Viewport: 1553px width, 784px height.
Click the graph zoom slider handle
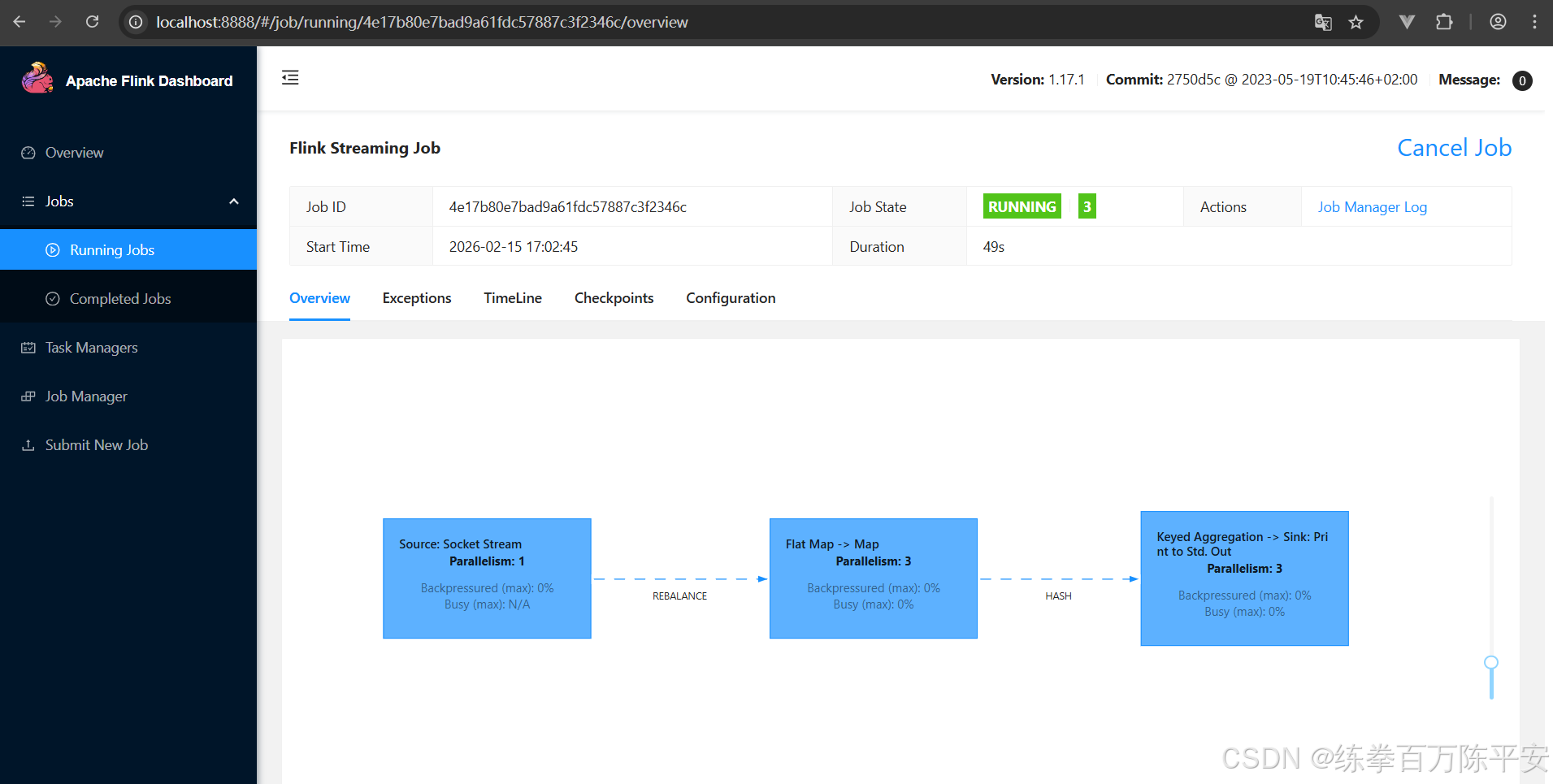tap(1491, 663)
